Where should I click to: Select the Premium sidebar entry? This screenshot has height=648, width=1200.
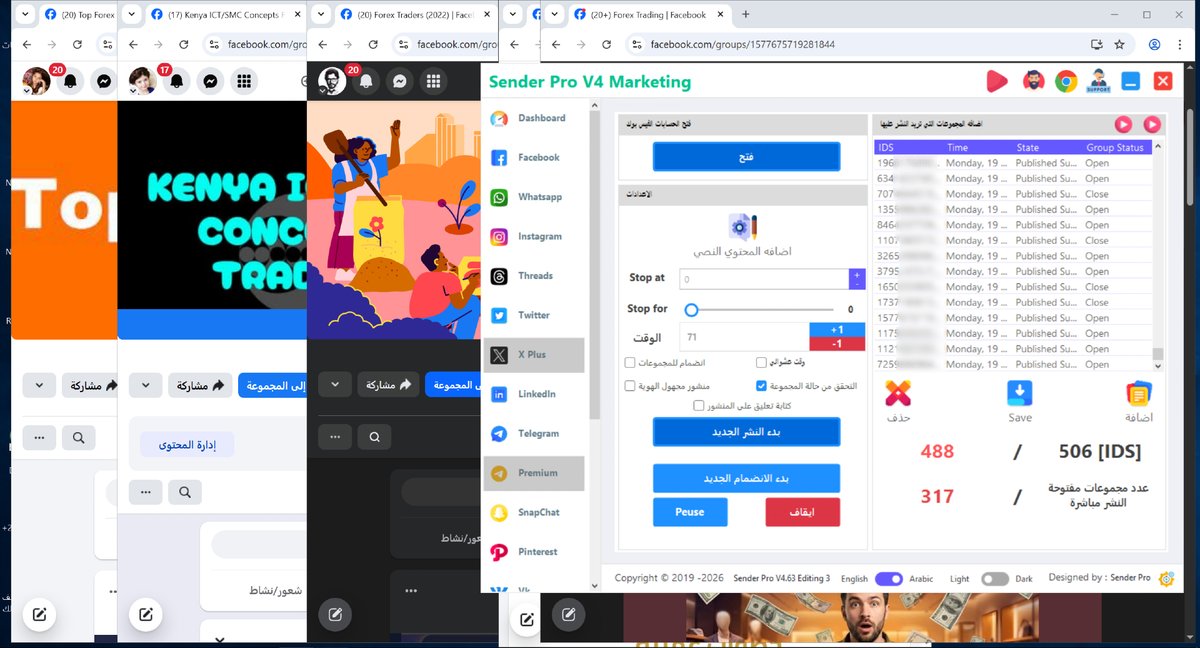click(535, 473)
